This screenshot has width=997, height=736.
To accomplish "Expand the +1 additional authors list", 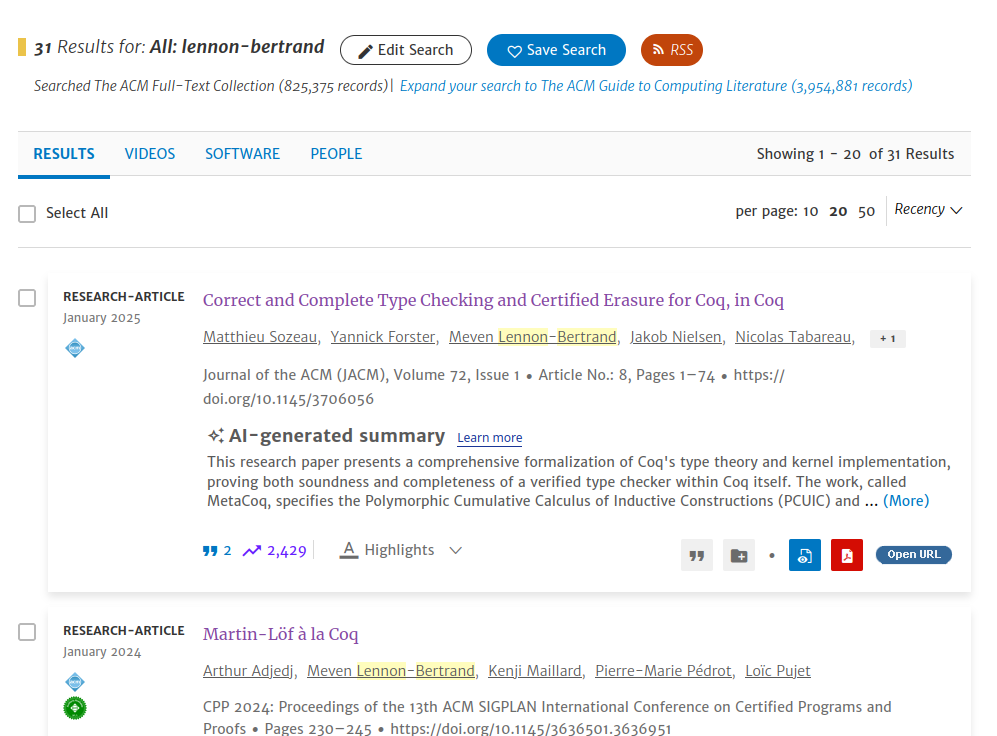I will (x=887, y=339).
